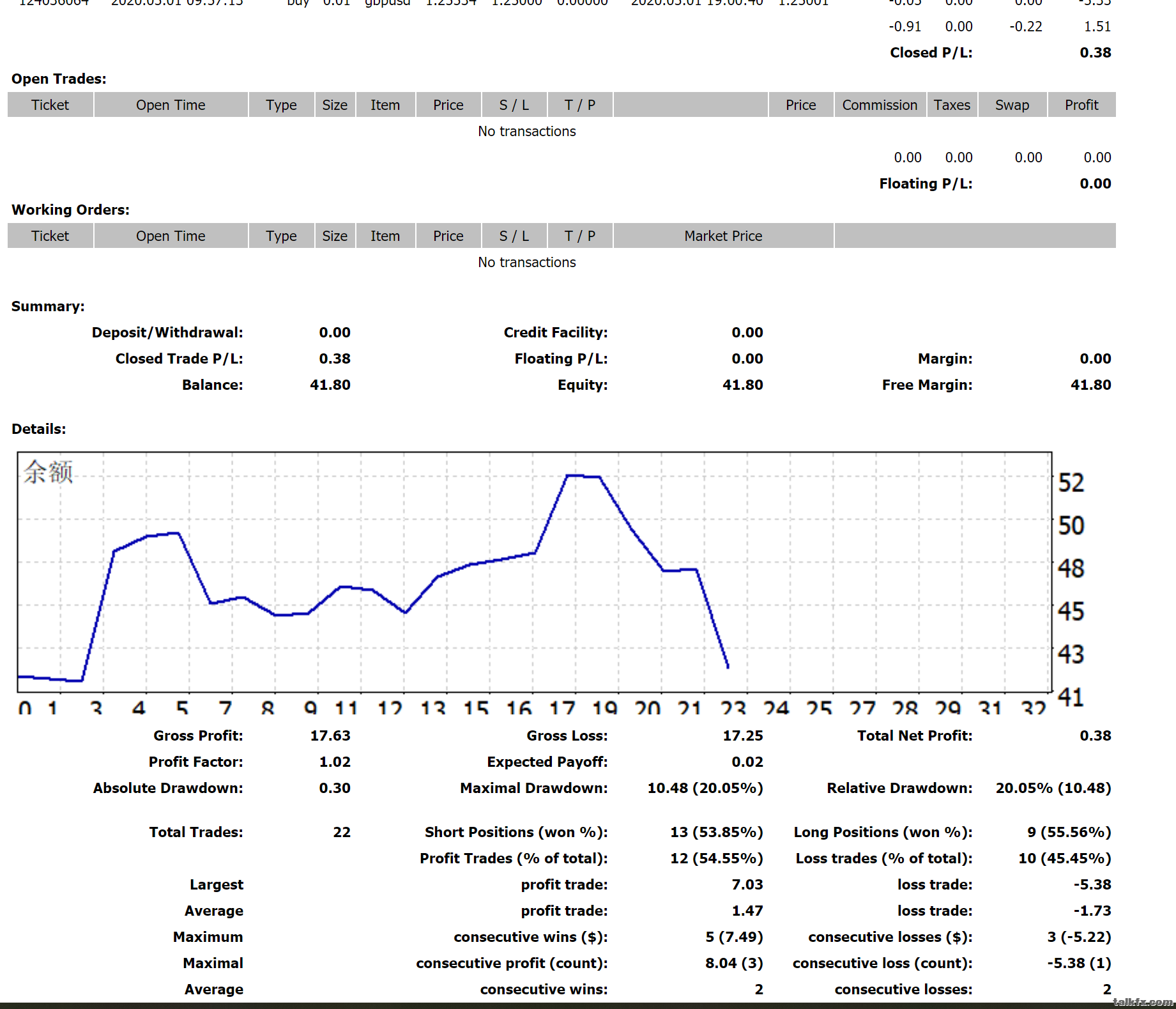Viewport: 1176px width, 1009px height.
Task: Click the average profit trade value 1.47
Action: pyautogui.click(x=747, y=911)
